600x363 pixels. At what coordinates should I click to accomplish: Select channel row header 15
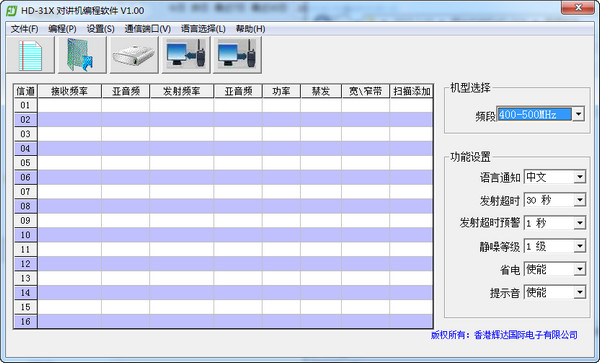25,307
